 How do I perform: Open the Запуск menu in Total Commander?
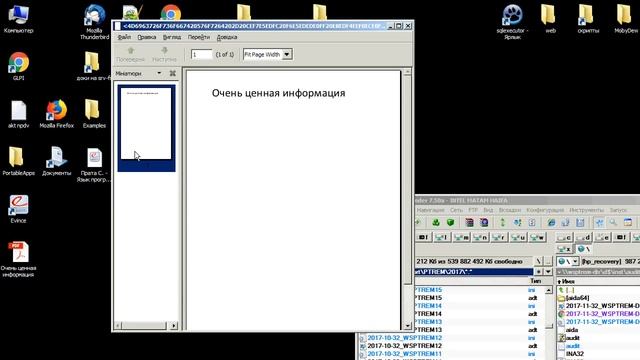pos(618,210)
